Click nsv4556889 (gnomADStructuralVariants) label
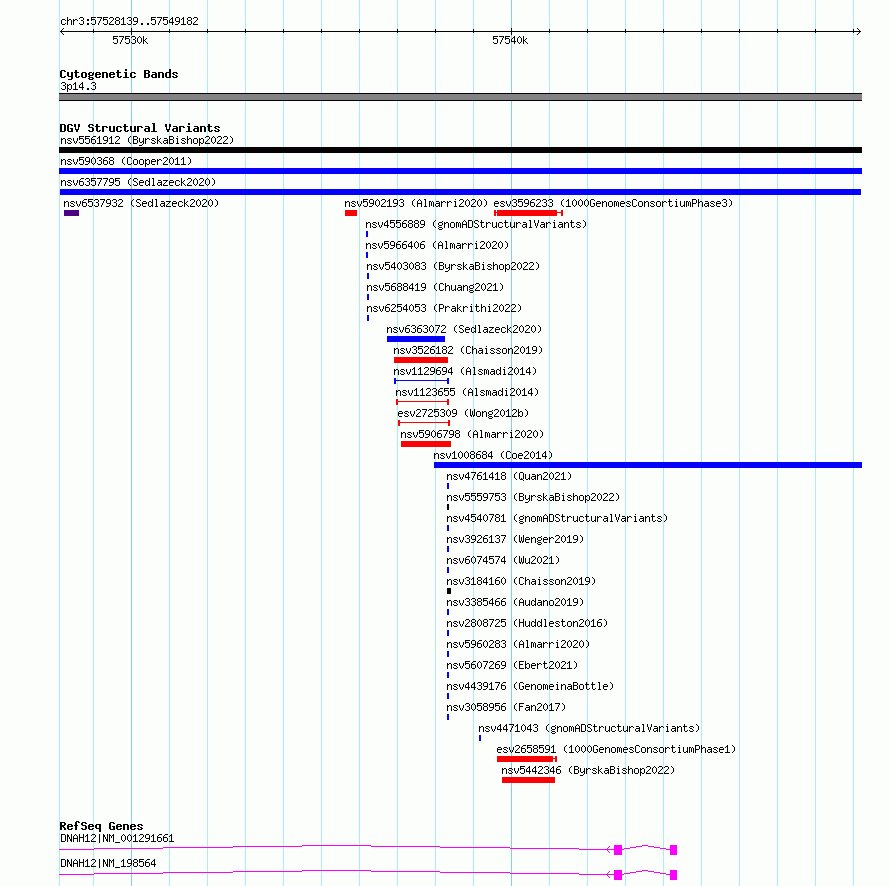Viewport: 890px width, 886px height. (476, 224)
